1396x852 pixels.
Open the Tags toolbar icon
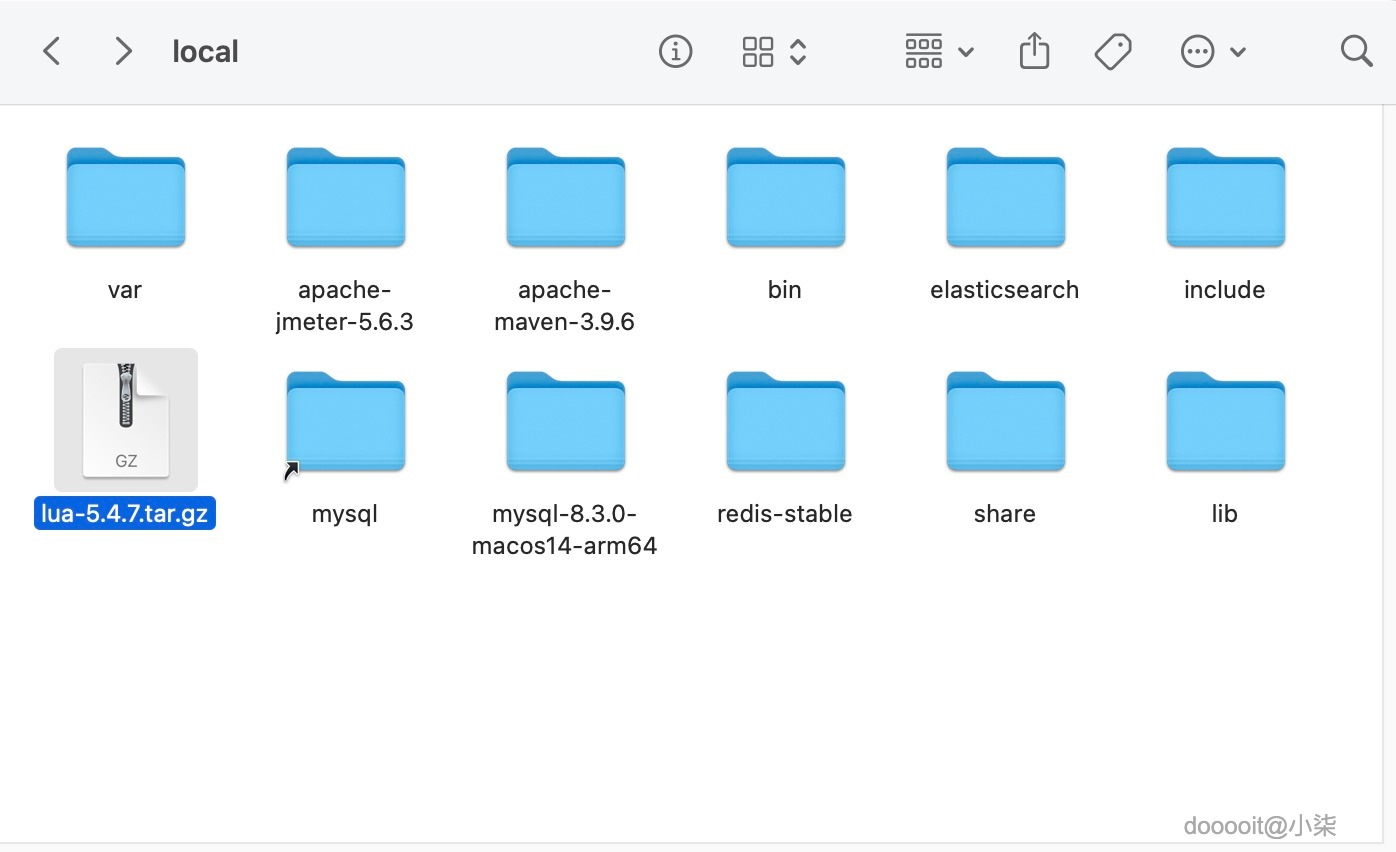point(1113,51)
